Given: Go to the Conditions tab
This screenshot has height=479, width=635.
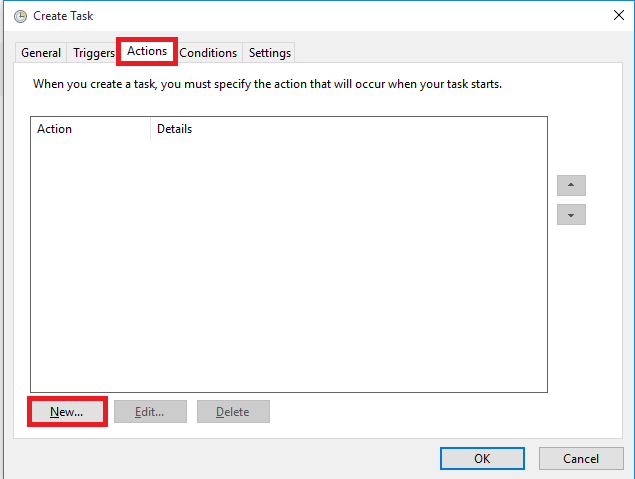Looking at the screenshot, I should (x=208, y=53).
